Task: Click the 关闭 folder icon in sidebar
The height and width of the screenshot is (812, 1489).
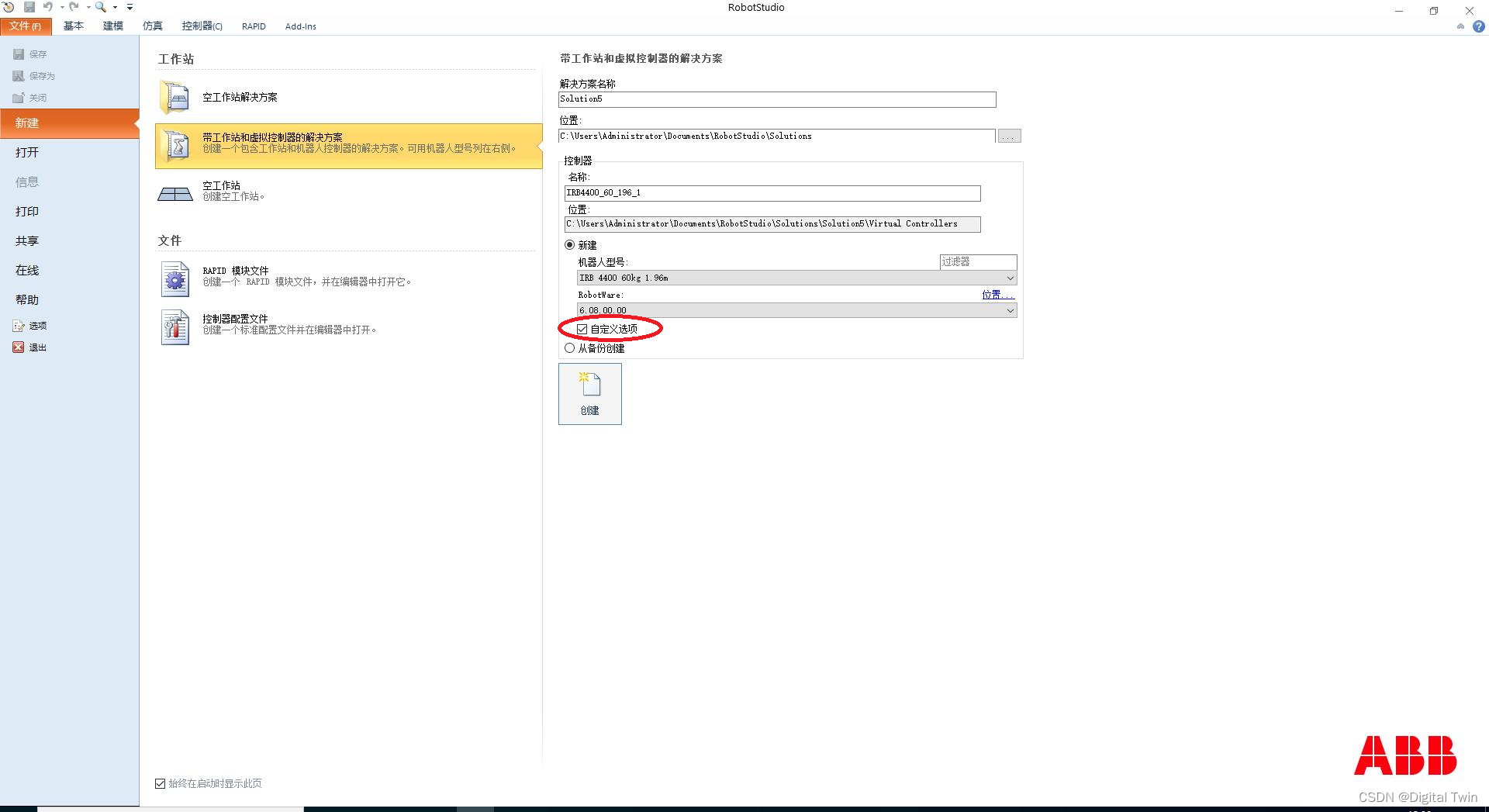Action: [19, 98]
